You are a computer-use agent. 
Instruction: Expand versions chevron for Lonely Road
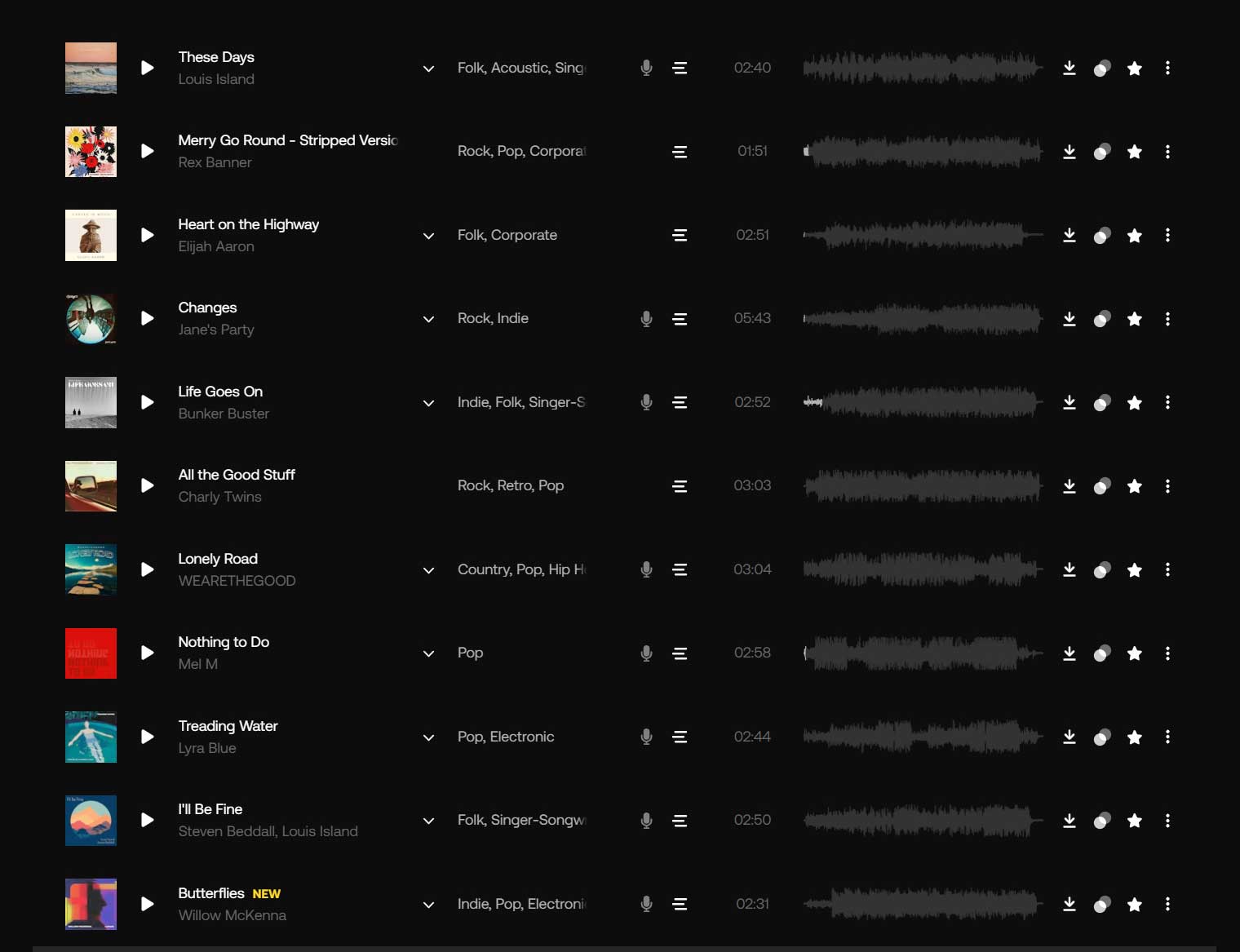[428, 570]
